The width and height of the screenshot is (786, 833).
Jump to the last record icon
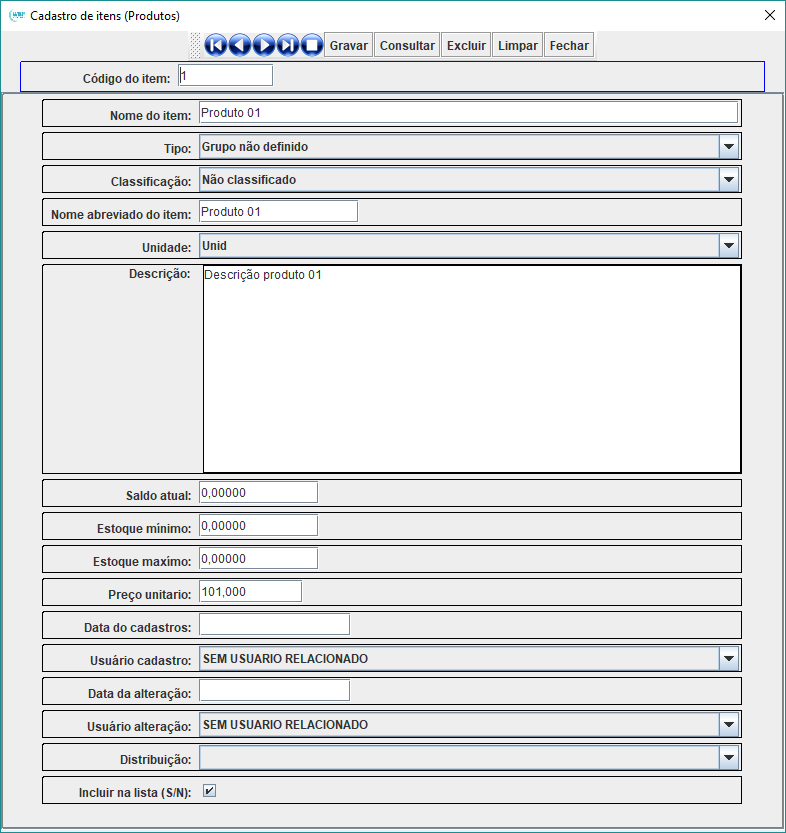click(x=288, y=45)
